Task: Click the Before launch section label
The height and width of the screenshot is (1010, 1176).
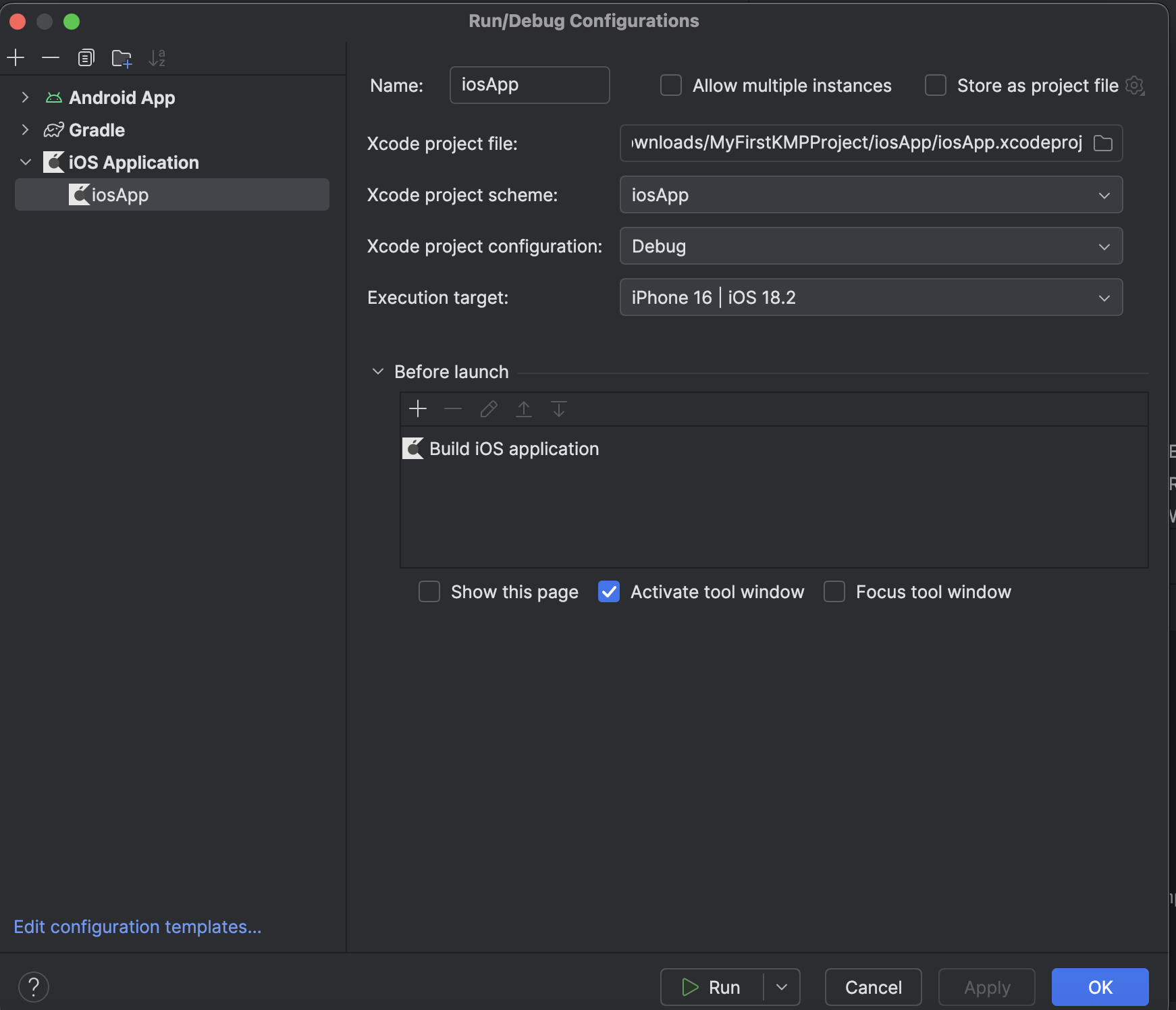Action: (452, 372)
